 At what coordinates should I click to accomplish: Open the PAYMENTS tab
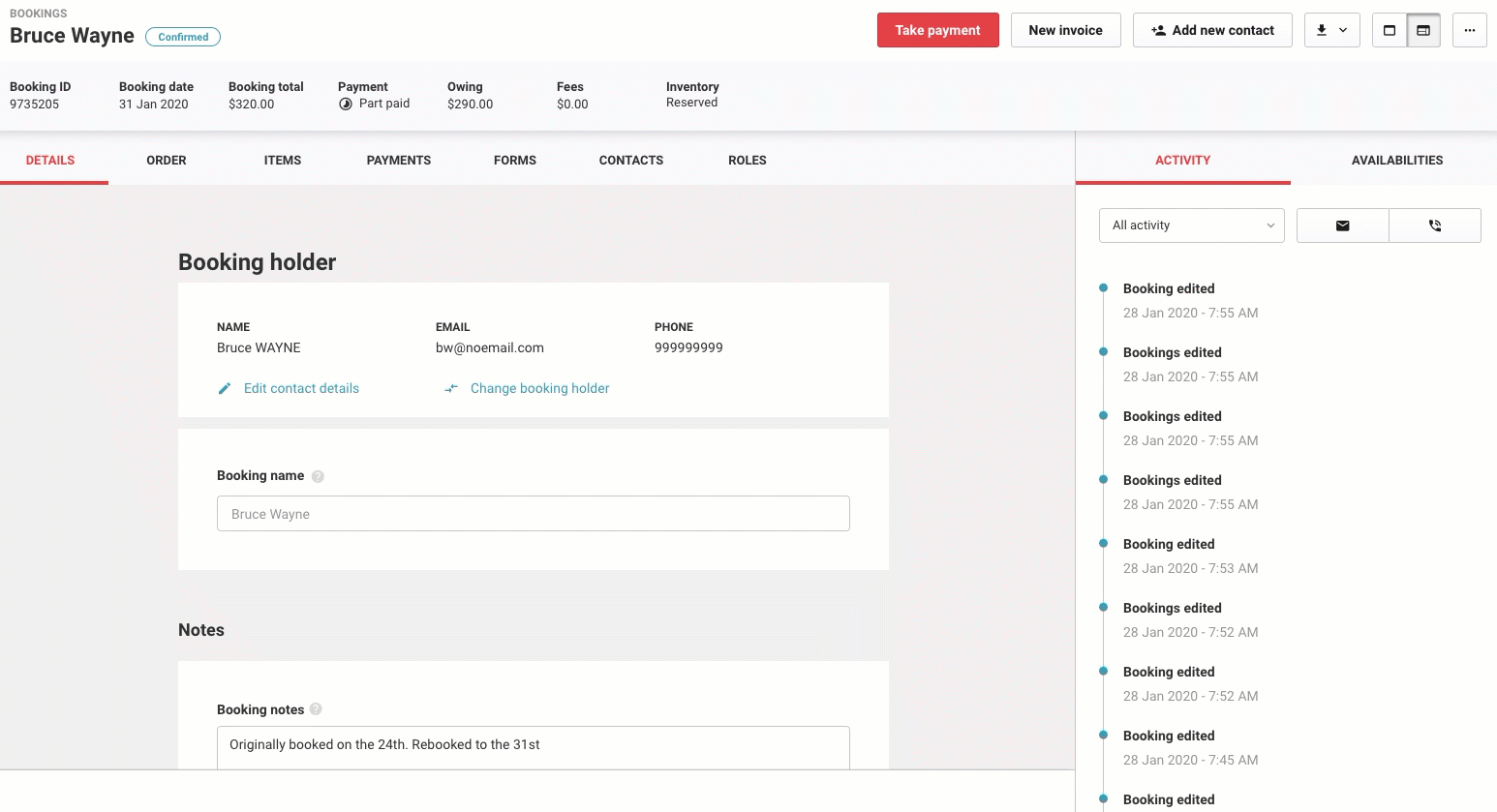(399, 160)
